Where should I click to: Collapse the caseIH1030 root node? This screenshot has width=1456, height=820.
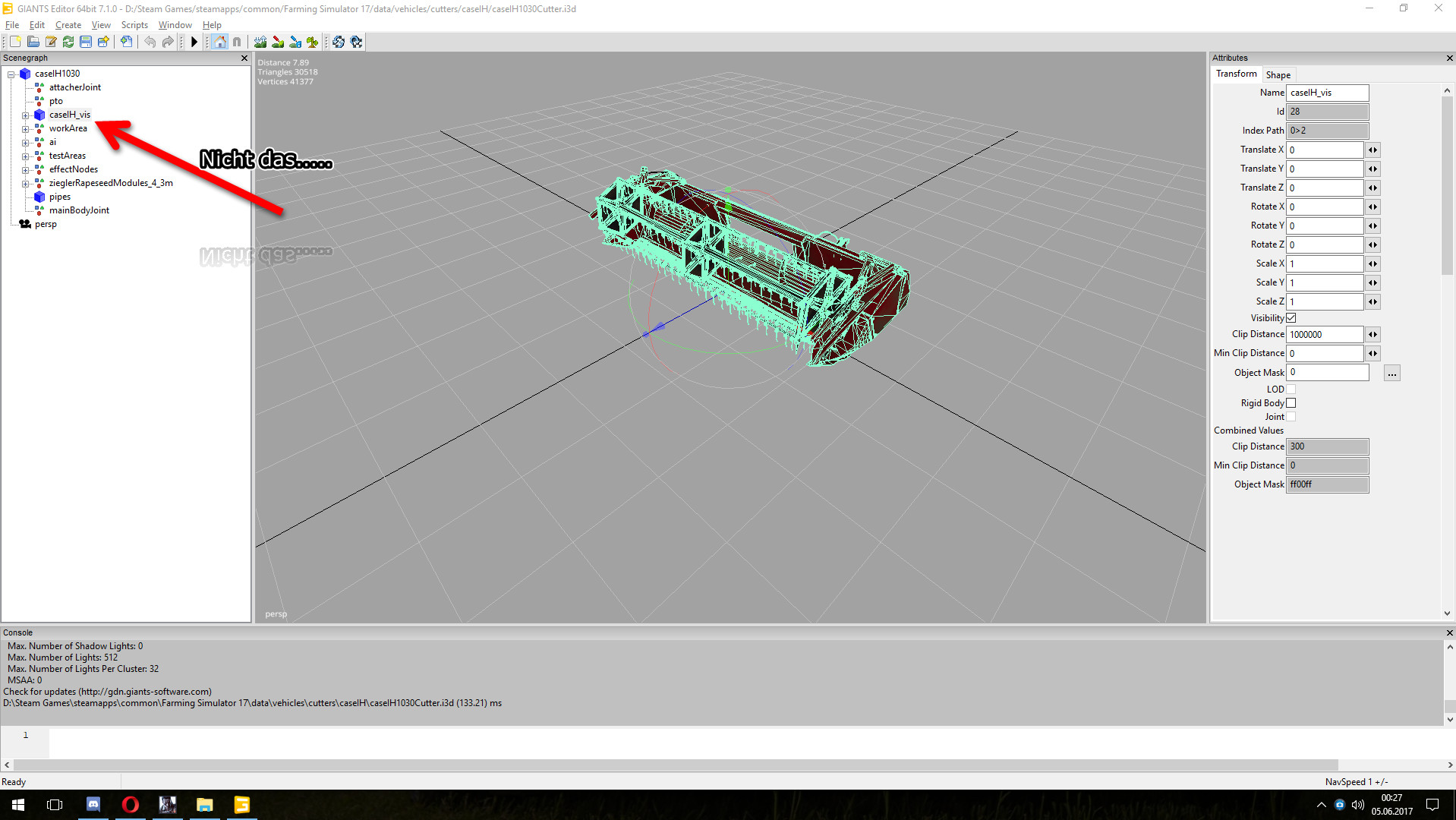pos(11,74)
